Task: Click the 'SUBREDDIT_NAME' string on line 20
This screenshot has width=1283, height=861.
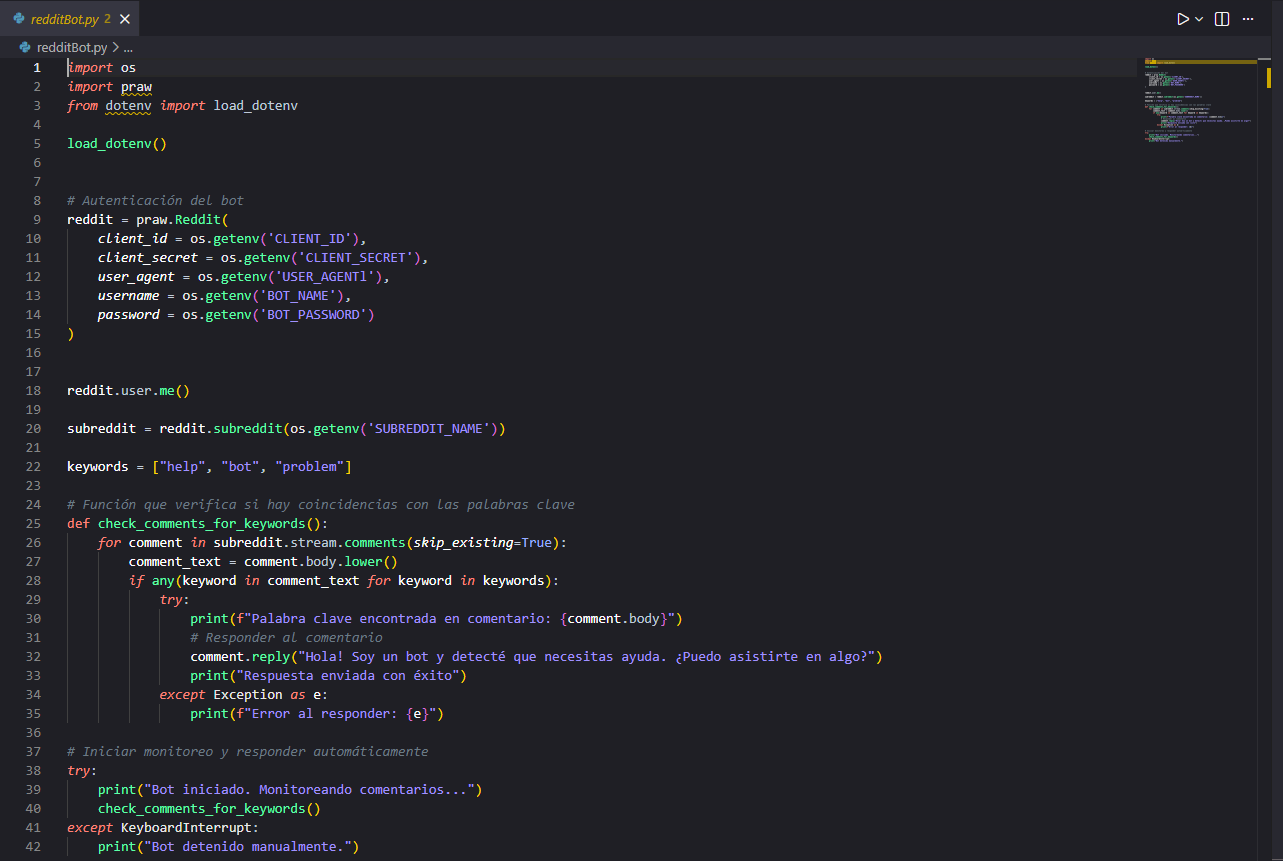Action: 431,428
